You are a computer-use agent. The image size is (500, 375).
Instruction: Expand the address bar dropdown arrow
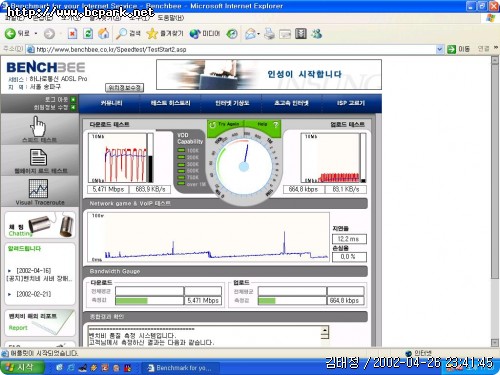tap(440, 49)
